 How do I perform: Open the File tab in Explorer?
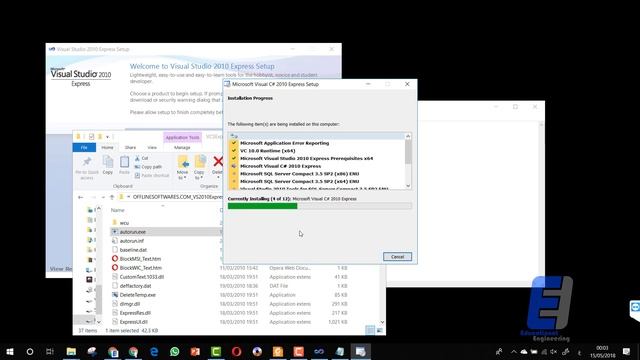tap(84, 147)
